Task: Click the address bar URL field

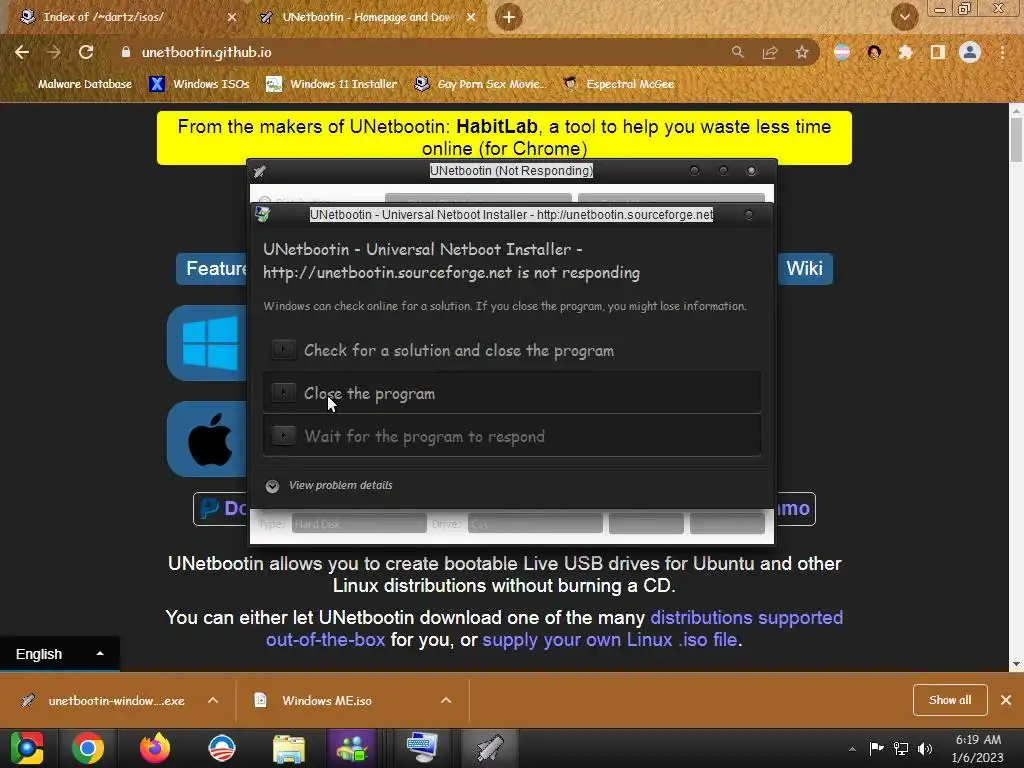Action: [x=418, y=52]
